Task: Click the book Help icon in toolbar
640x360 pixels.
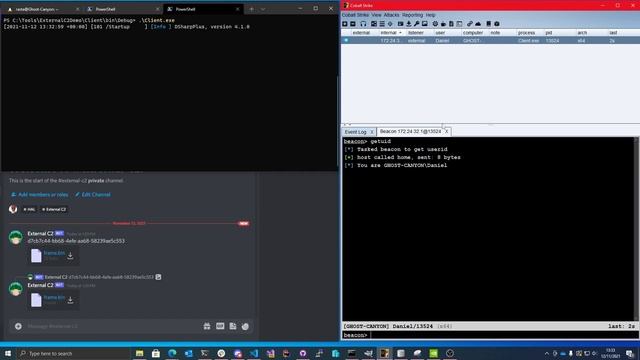Action: [x=488, y=24]
